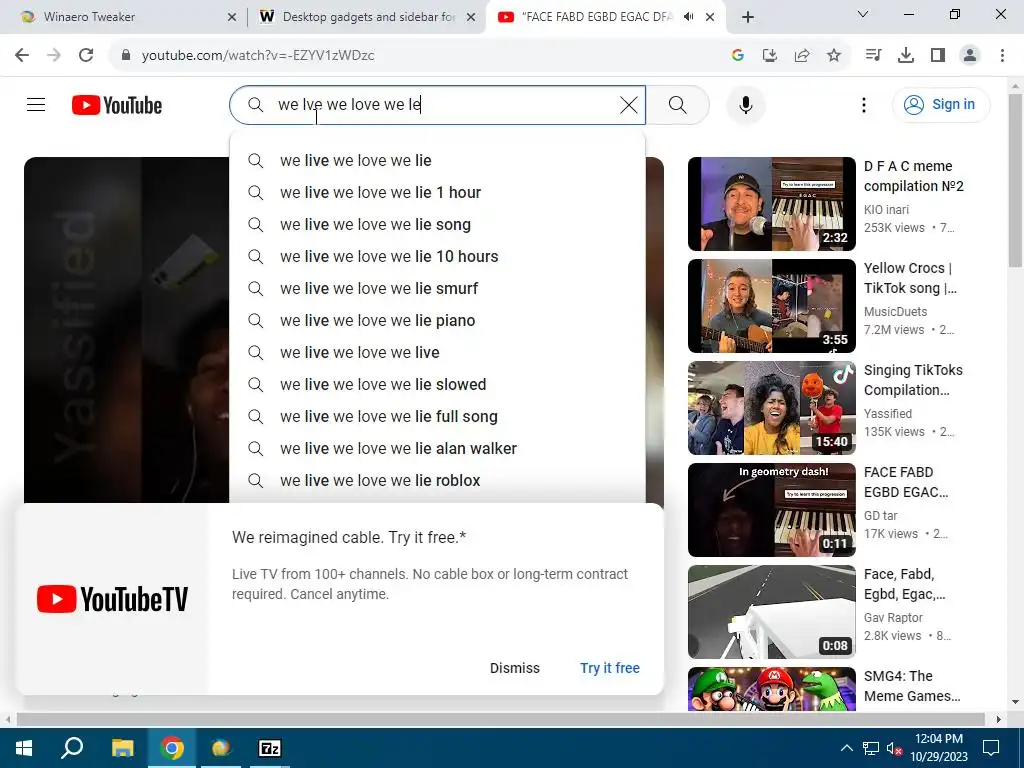Open geometry dash FACE FABD thumbnail
The image size is (1024, 768).
[x=771, y=509]
